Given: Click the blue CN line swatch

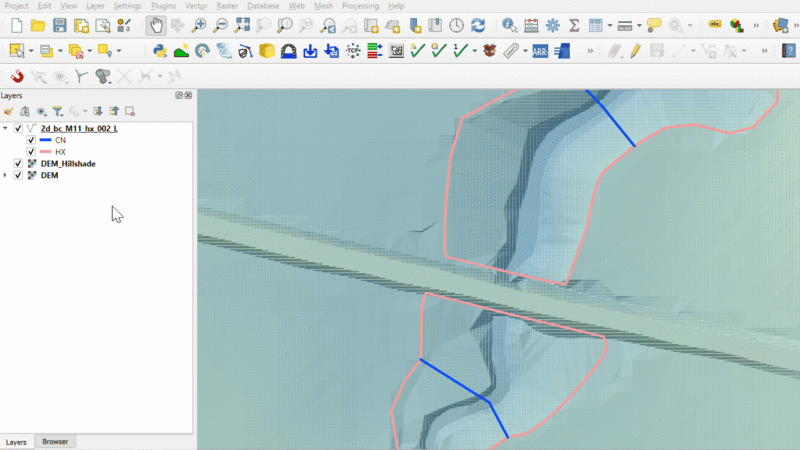Looking at the screenshot, I should [45, 140].
